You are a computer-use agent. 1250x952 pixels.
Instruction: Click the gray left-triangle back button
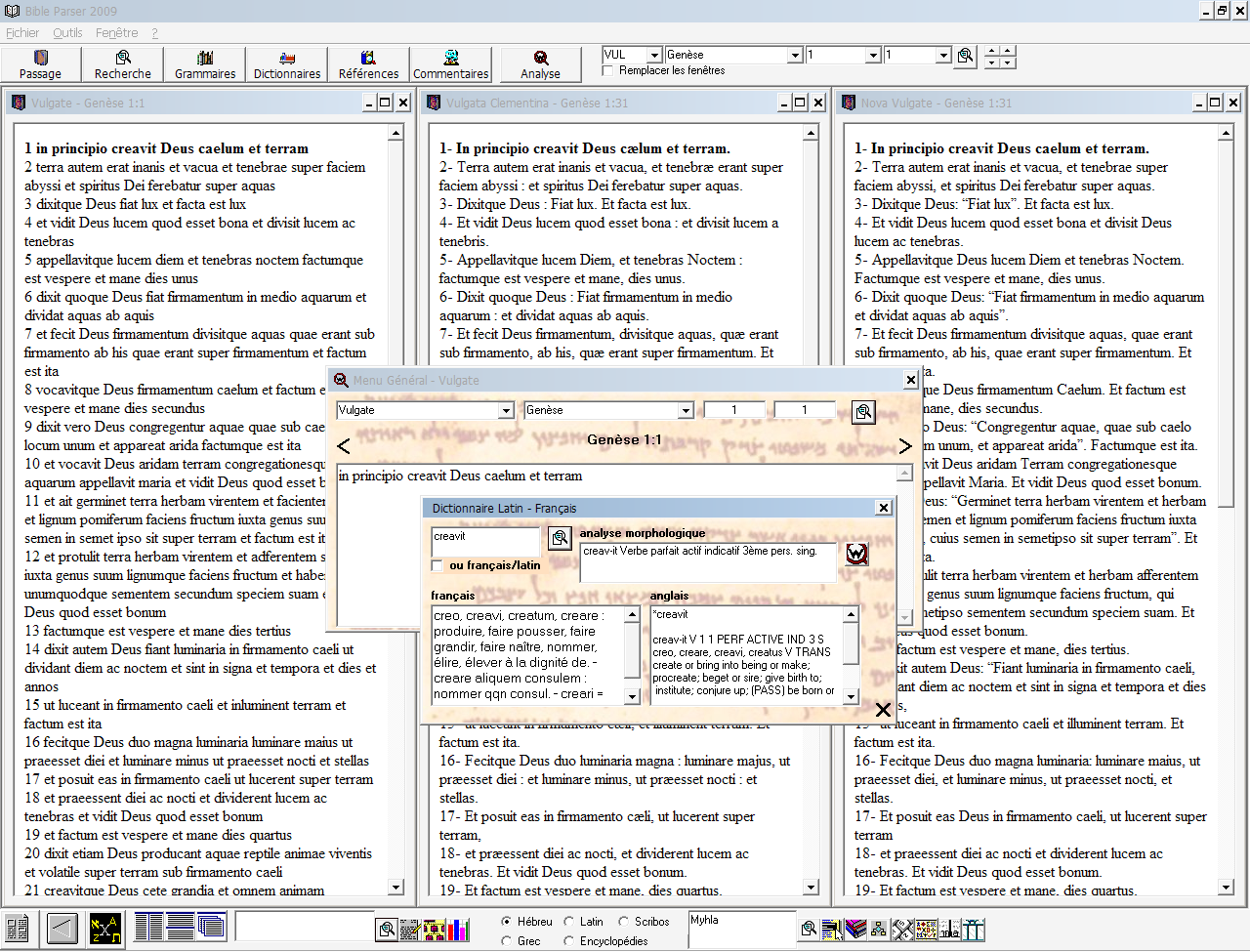62,927
